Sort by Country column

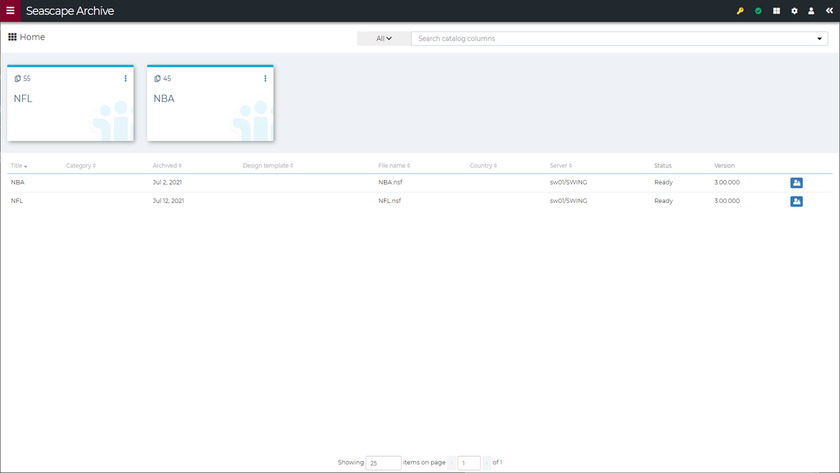click(x=483, y=166)
